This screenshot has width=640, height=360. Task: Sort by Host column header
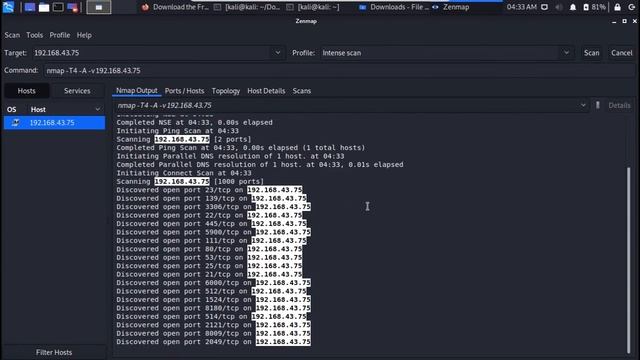tap(38, 109)
